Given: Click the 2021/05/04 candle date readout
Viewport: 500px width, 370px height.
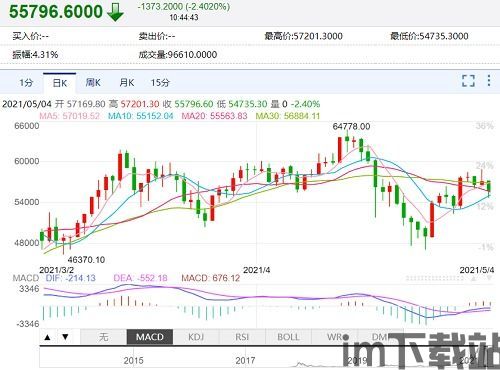Looking at the screenshot, I should (27, 104).
